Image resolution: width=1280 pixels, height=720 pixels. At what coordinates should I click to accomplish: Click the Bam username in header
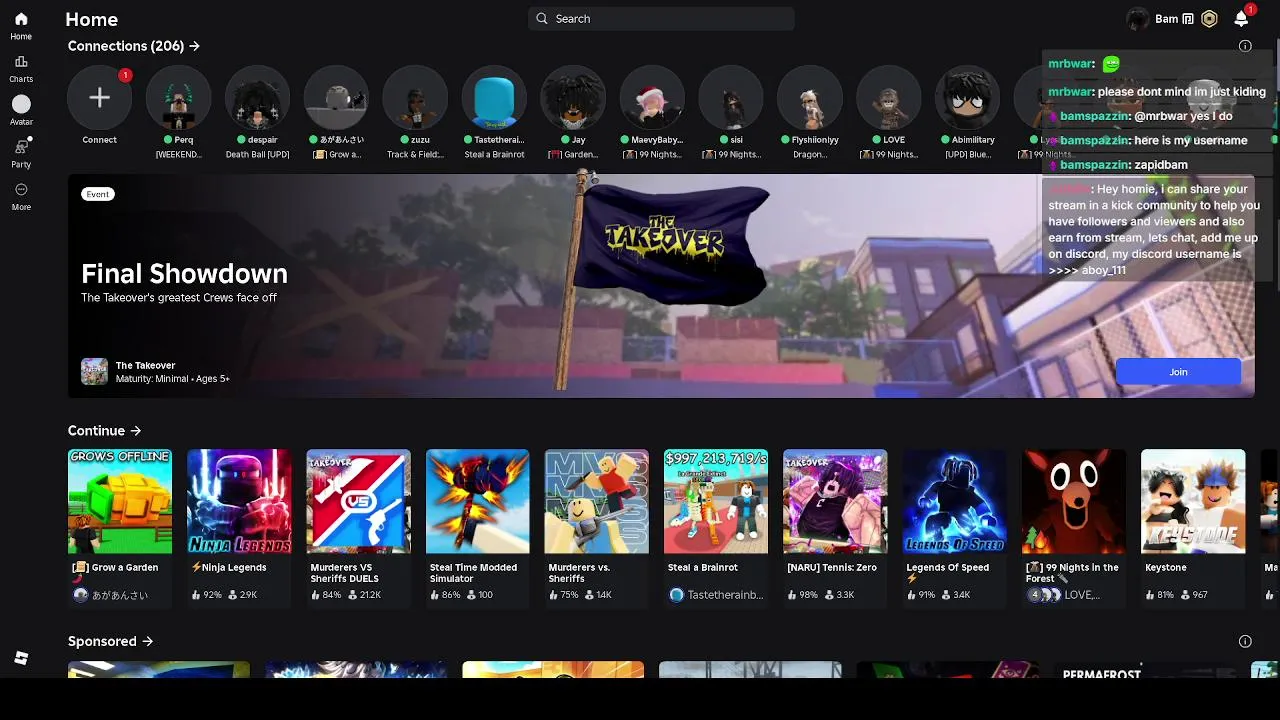point(1166,18)
